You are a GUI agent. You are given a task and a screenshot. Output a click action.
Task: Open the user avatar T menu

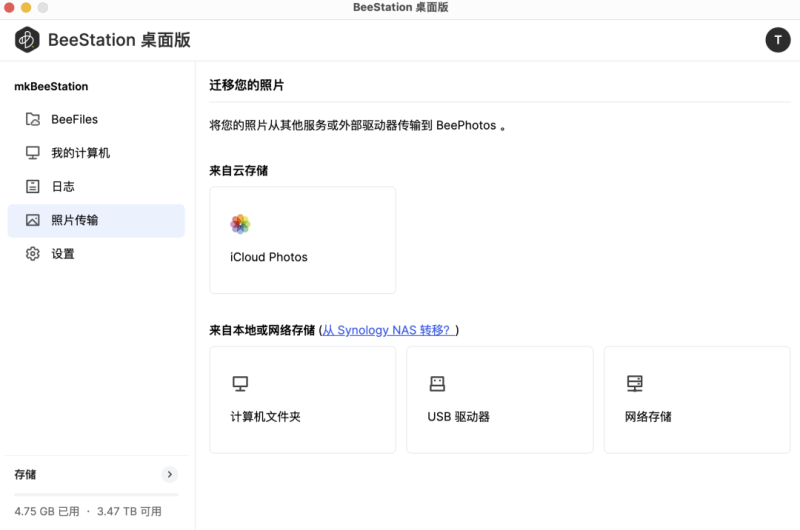pos(778,40)
